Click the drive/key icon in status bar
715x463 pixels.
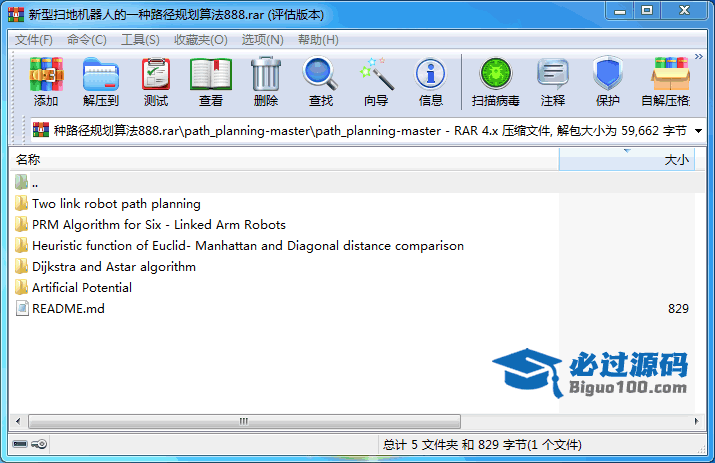click(x=30, y=444)
